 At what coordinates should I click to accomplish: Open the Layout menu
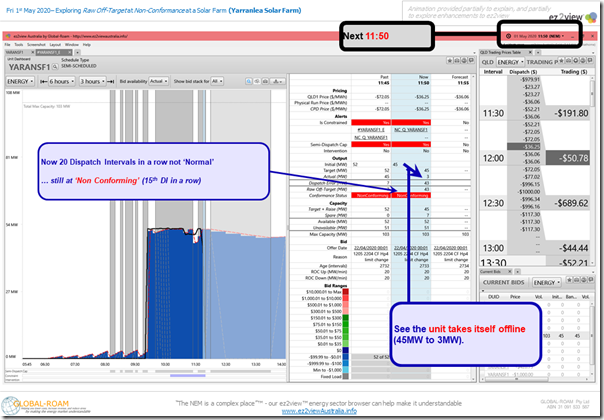pos(55,45)
